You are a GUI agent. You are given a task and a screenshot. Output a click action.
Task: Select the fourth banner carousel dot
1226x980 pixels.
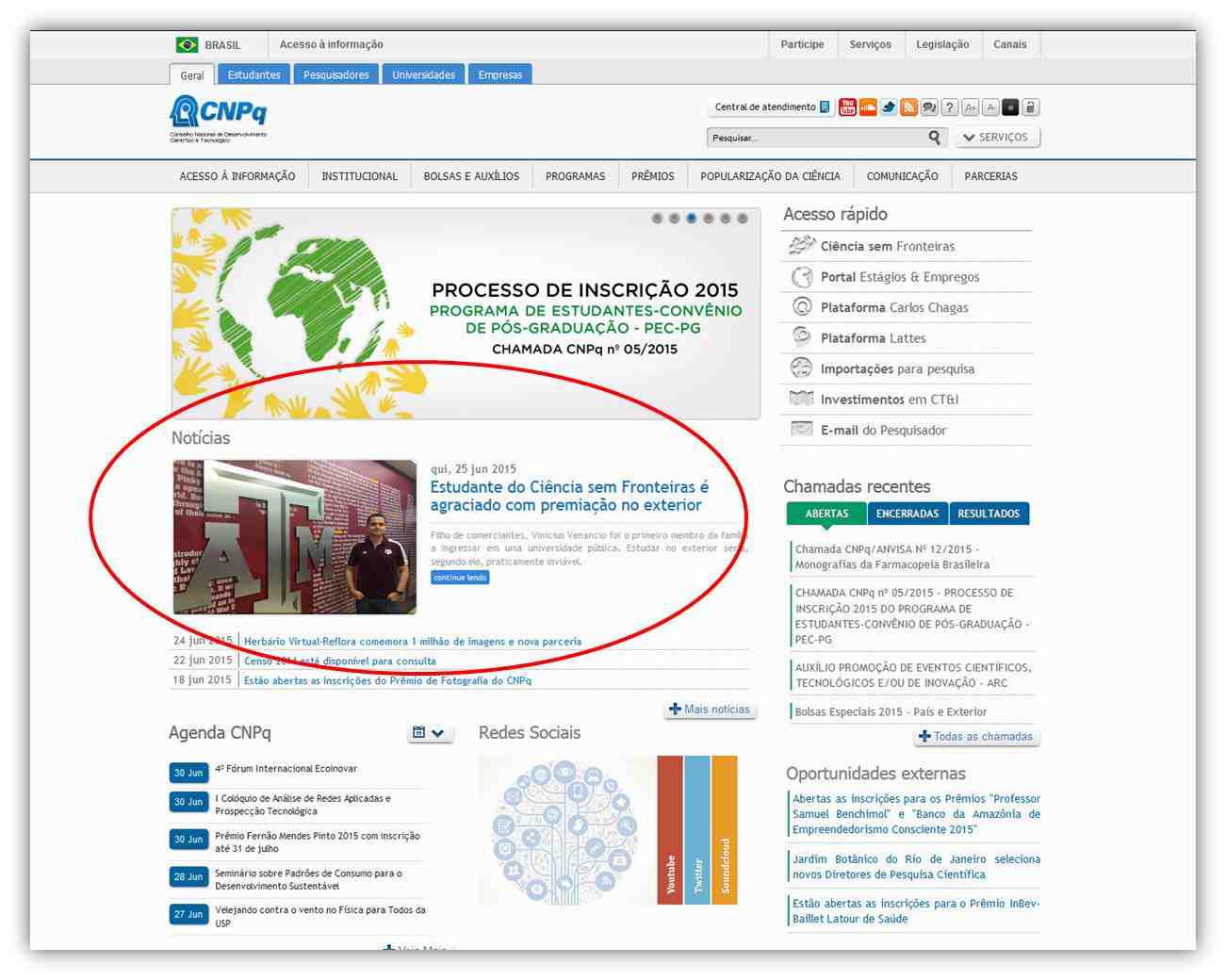click(708, 218)
